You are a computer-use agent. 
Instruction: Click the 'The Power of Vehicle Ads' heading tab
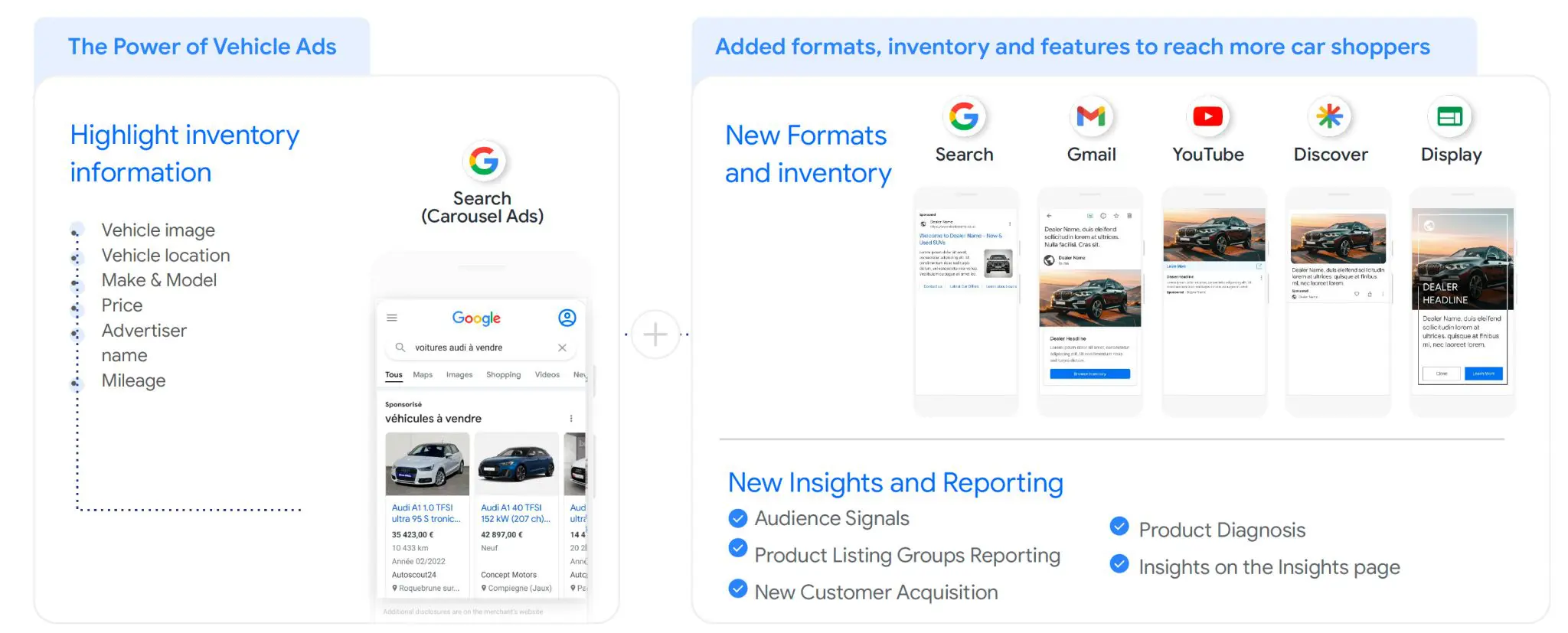click(x=202, y=47)
